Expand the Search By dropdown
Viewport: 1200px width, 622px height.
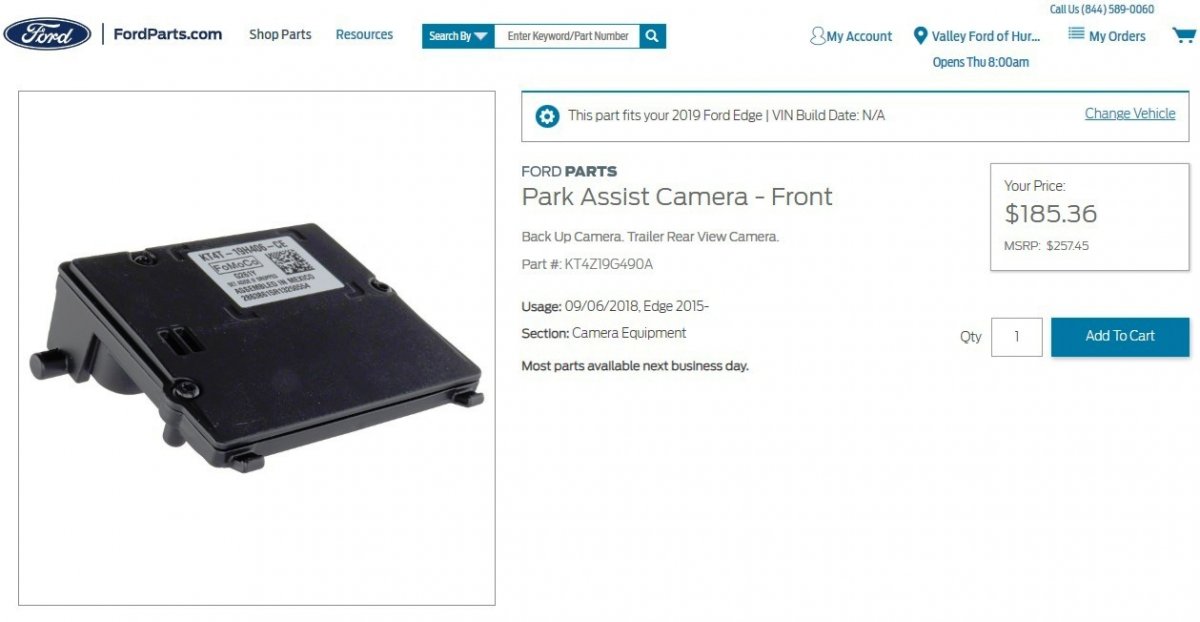(x=458, y=36)
